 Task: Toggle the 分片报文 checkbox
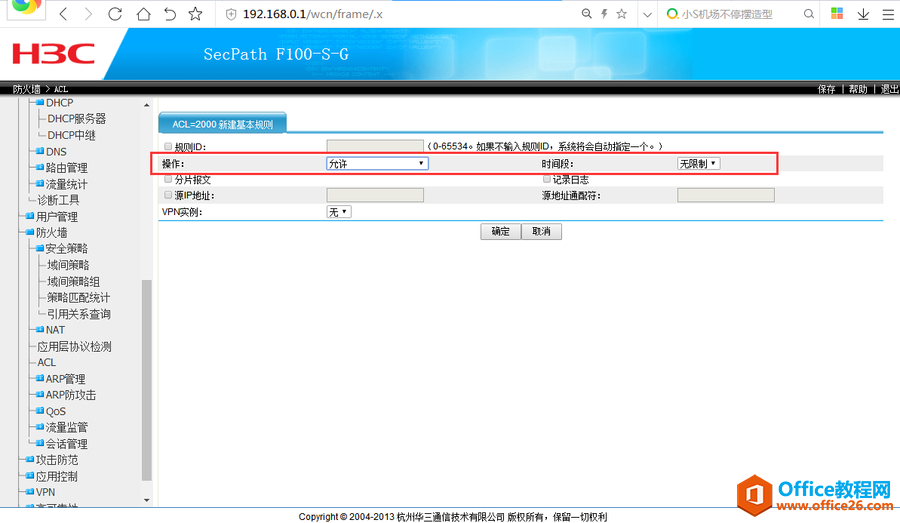(168, 179)
